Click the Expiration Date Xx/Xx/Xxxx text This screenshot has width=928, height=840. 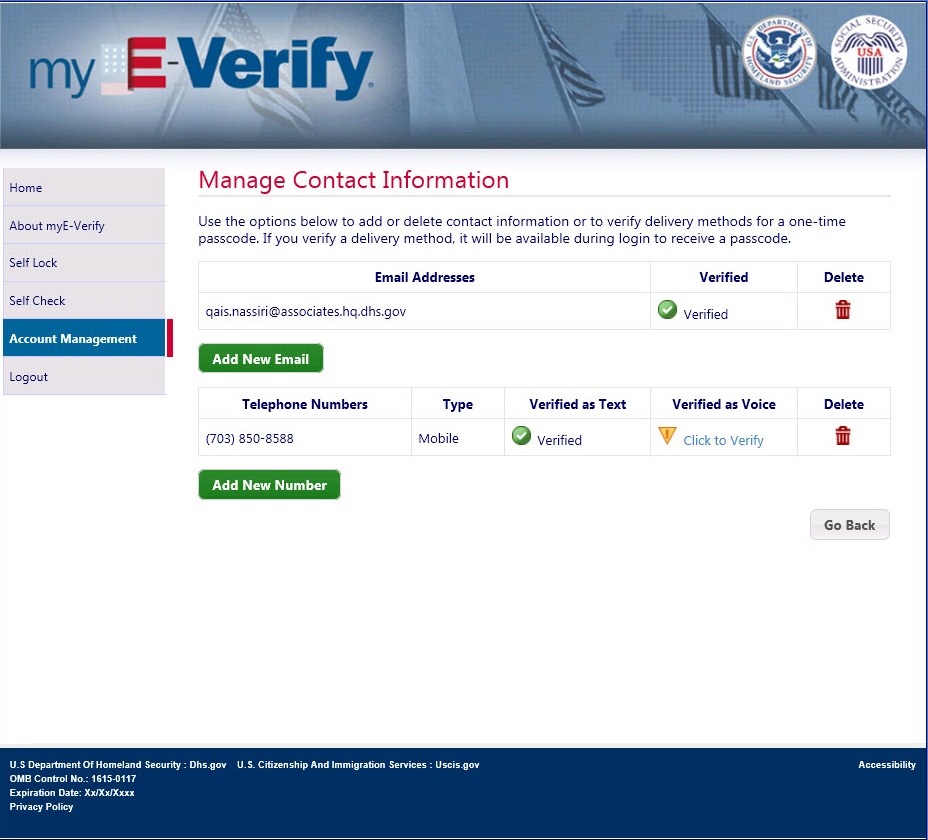(72, 793)
